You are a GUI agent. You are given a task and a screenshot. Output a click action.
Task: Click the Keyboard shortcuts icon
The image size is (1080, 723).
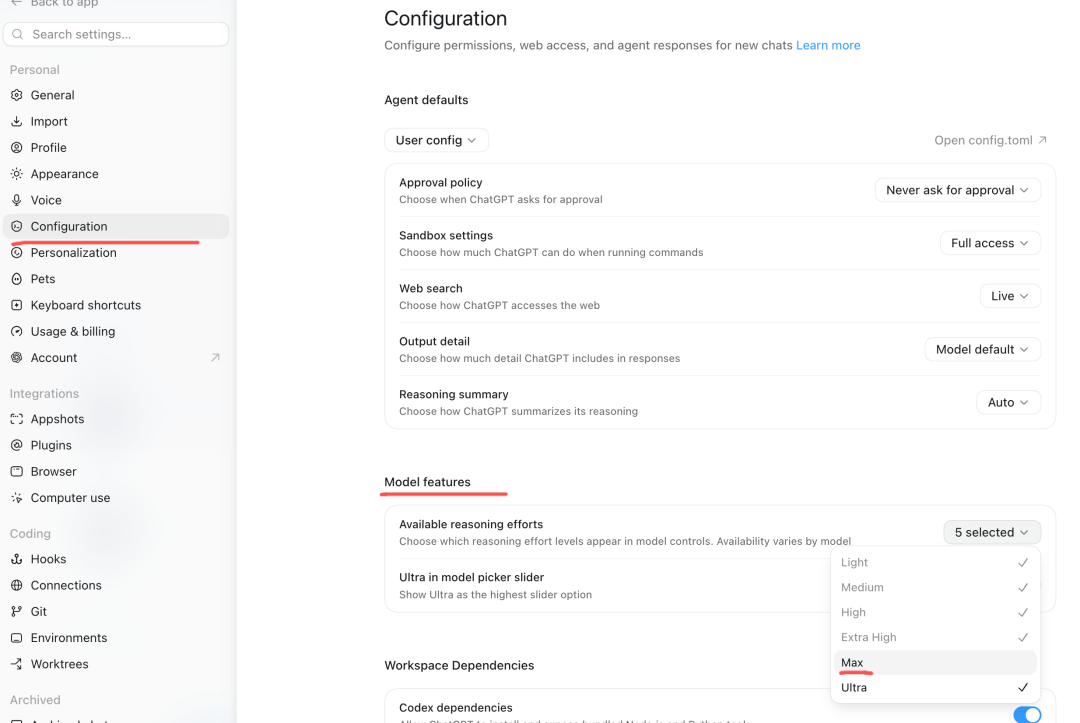click(x=17, y=305)
